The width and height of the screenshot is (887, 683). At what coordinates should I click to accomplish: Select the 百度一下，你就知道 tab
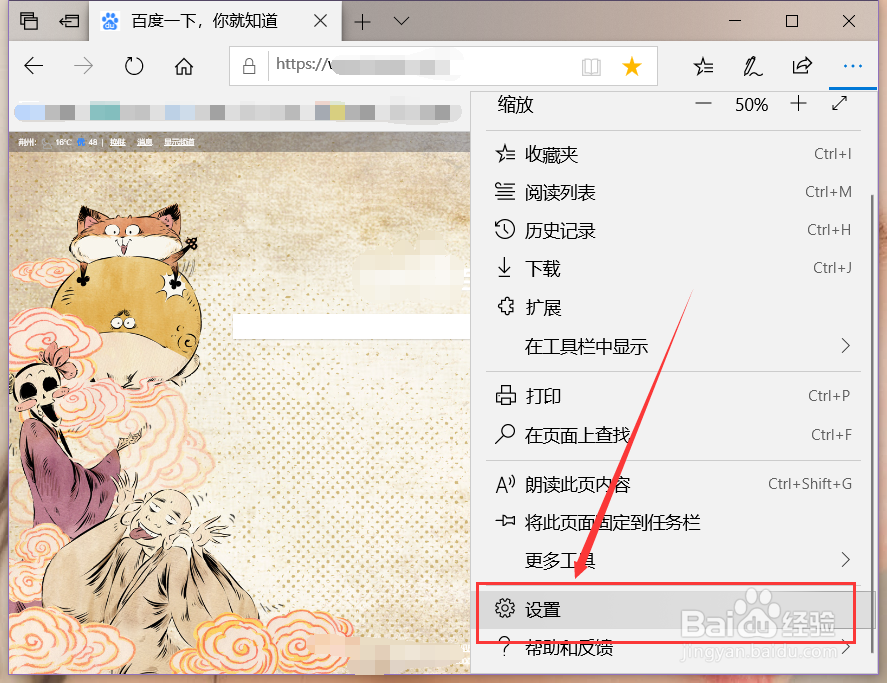coord(215,21)
